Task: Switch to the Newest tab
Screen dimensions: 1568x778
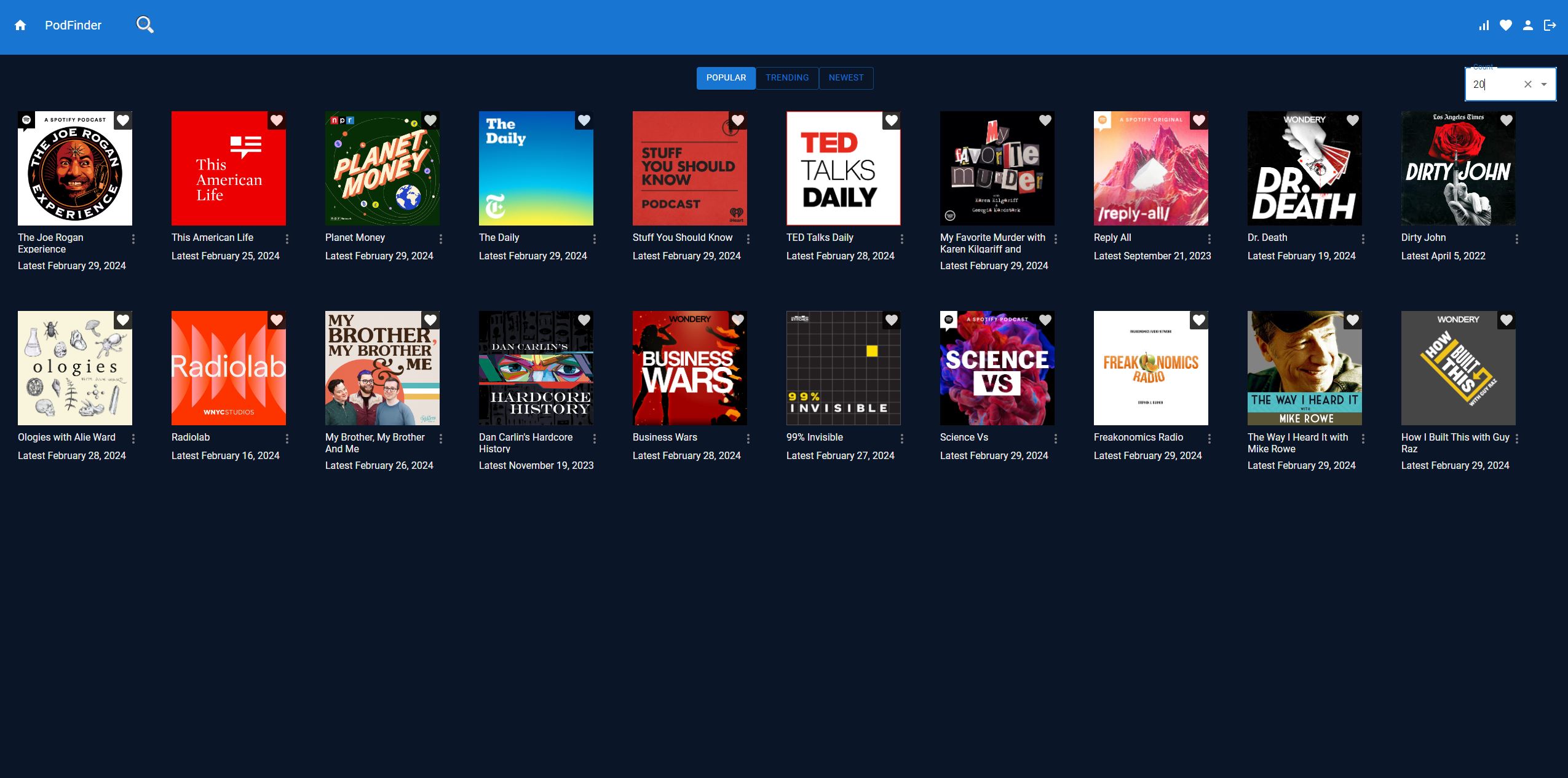Action: pyautogui.click(x=846, y=78)
